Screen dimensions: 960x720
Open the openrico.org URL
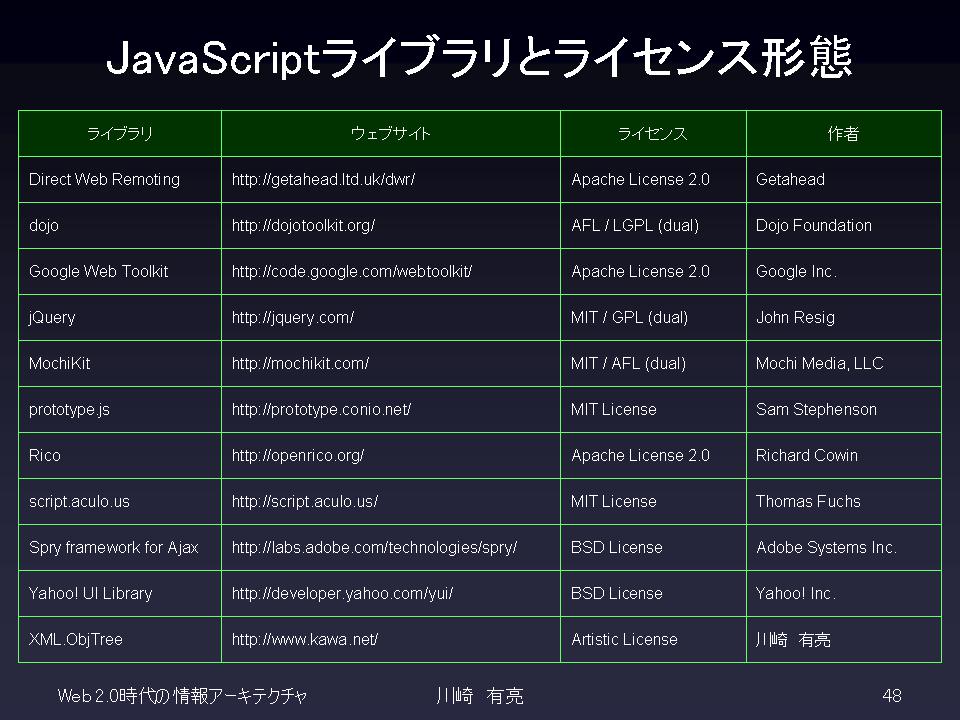[x=298, y=456]
